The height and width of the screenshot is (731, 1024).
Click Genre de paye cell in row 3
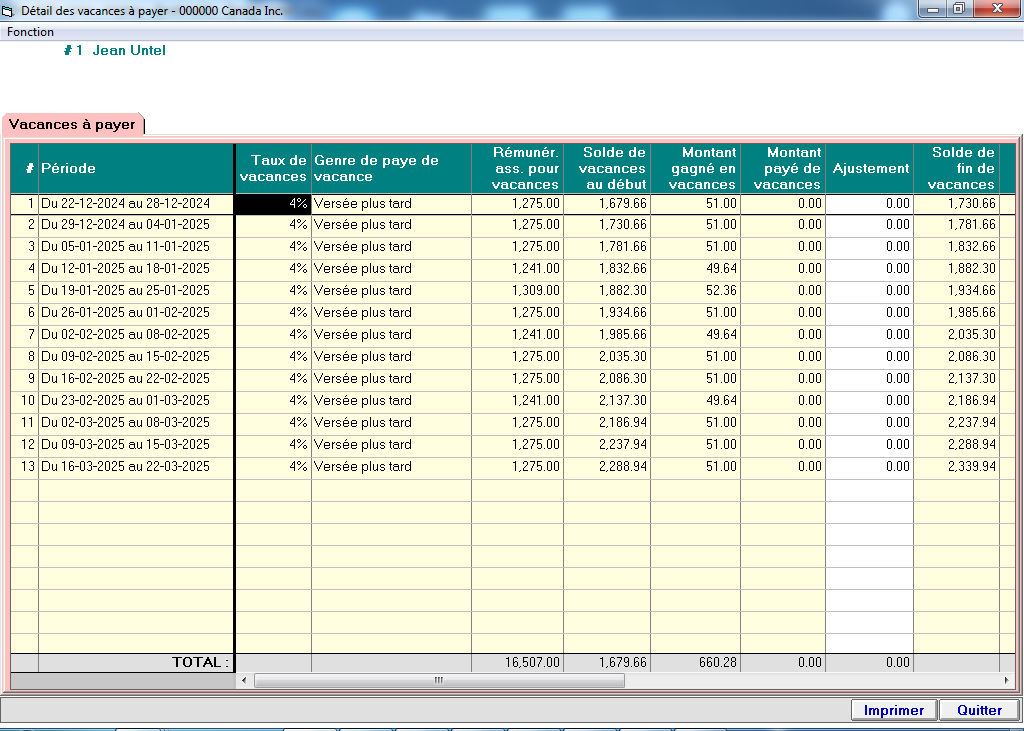[x=390, y=247]
